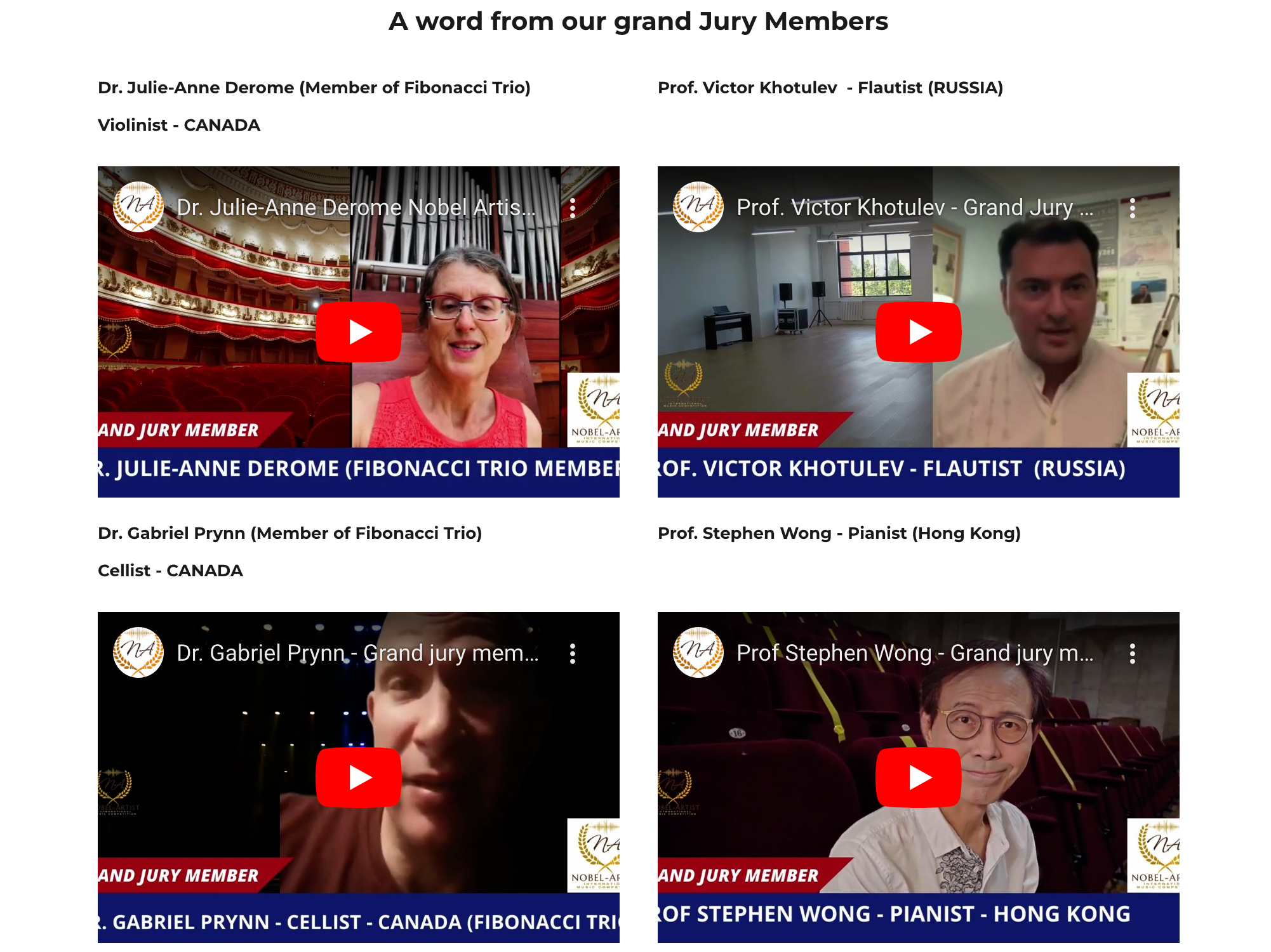Click channel avatar on Stephen Wong video
The image size is (1271, 952).
[698, 652]
